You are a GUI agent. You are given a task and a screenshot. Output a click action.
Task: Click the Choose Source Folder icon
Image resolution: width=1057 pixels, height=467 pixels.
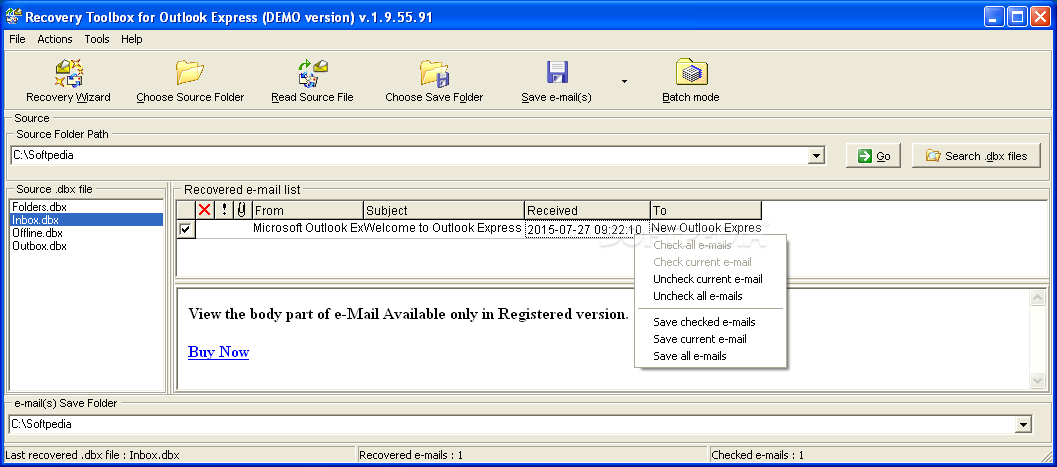point(190,73)
